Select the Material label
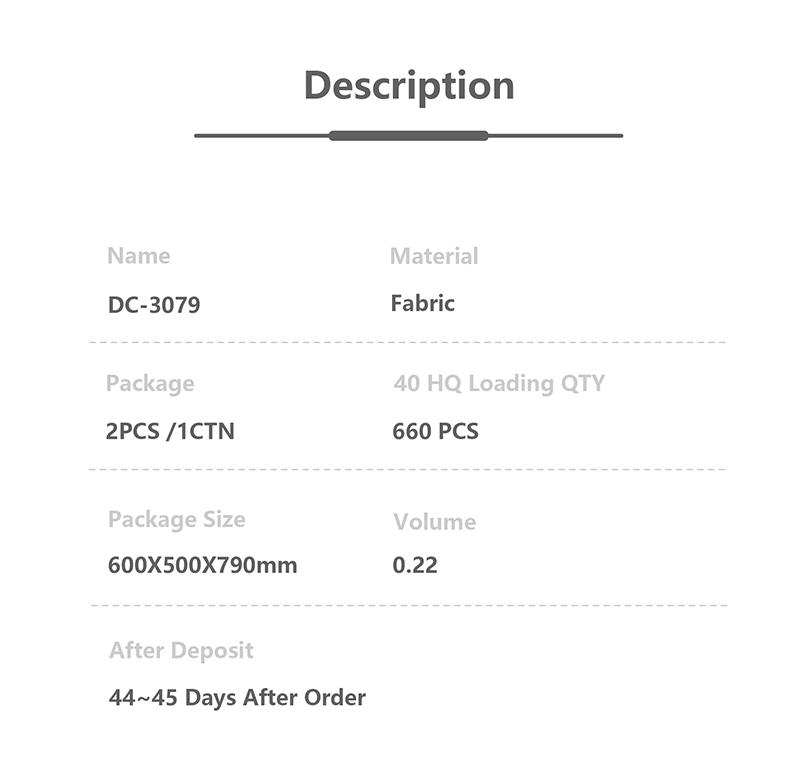 click(x=434, y=256)
